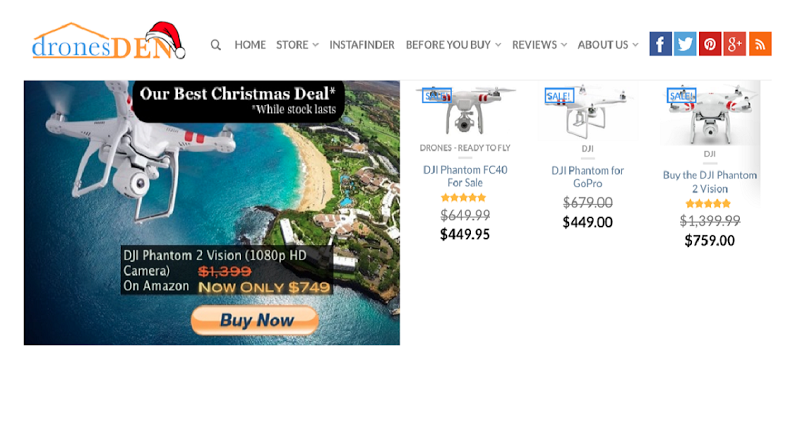The image size is (800, 425).
Task: Open the Google Plus icon
Action: 735,44
